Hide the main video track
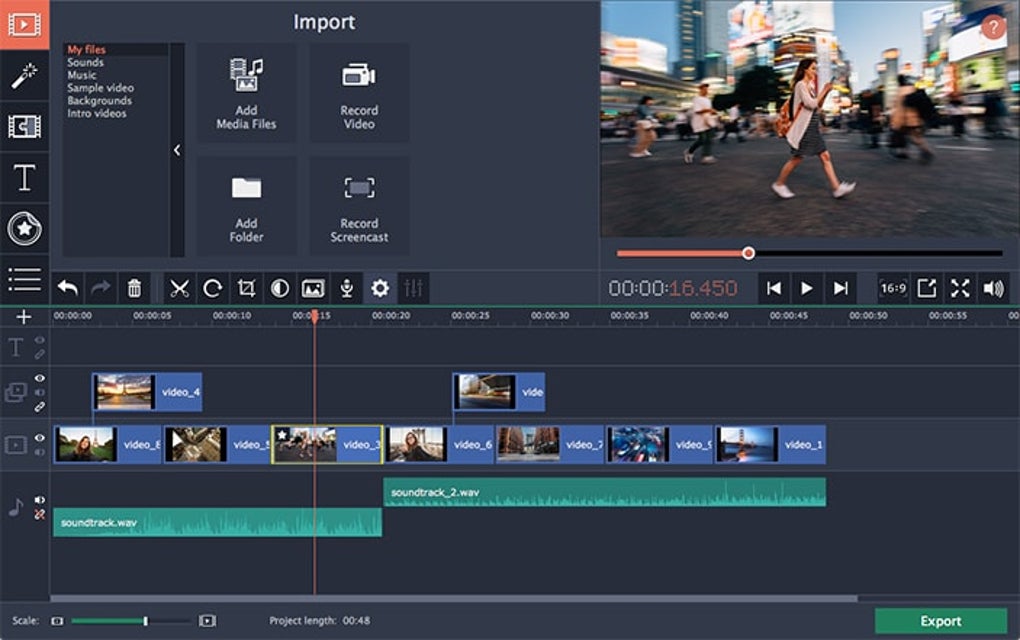The width and height of the screenshot is (1020, 640). point(40,438)
